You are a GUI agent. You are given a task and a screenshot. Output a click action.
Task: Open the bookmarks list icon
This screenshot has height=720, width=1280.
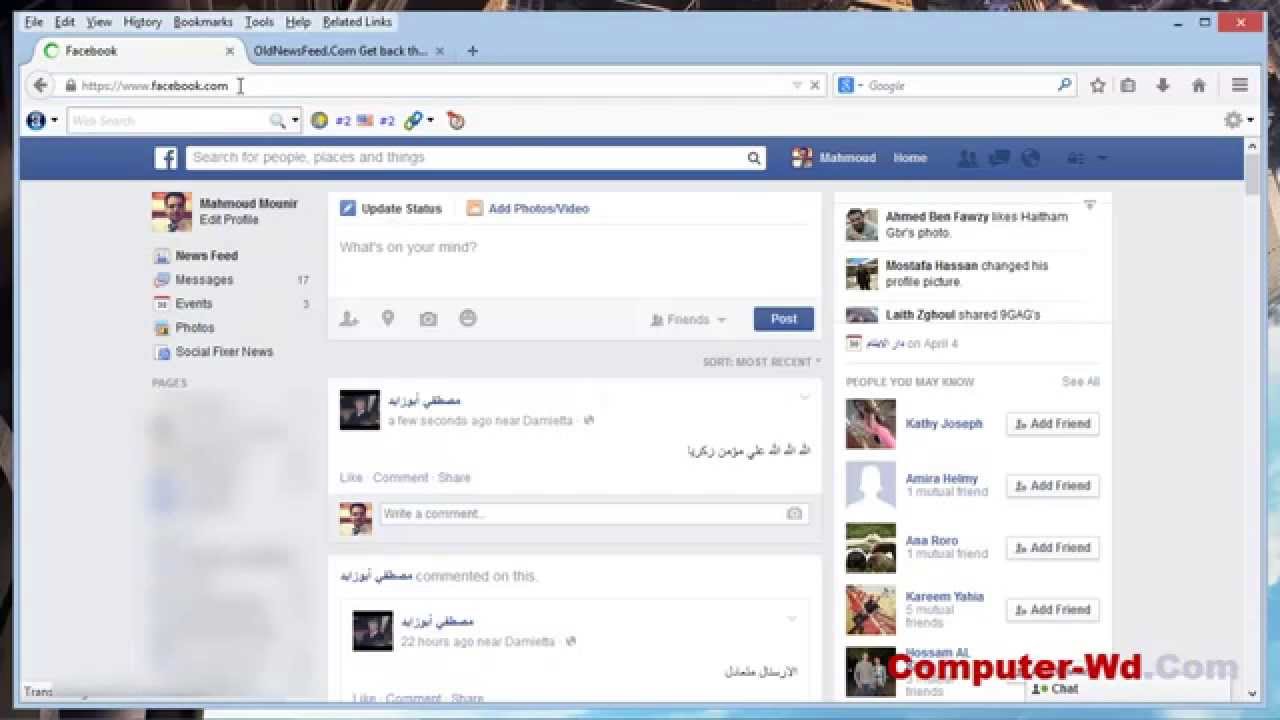pyautogui.click(x=1128, y=86)
